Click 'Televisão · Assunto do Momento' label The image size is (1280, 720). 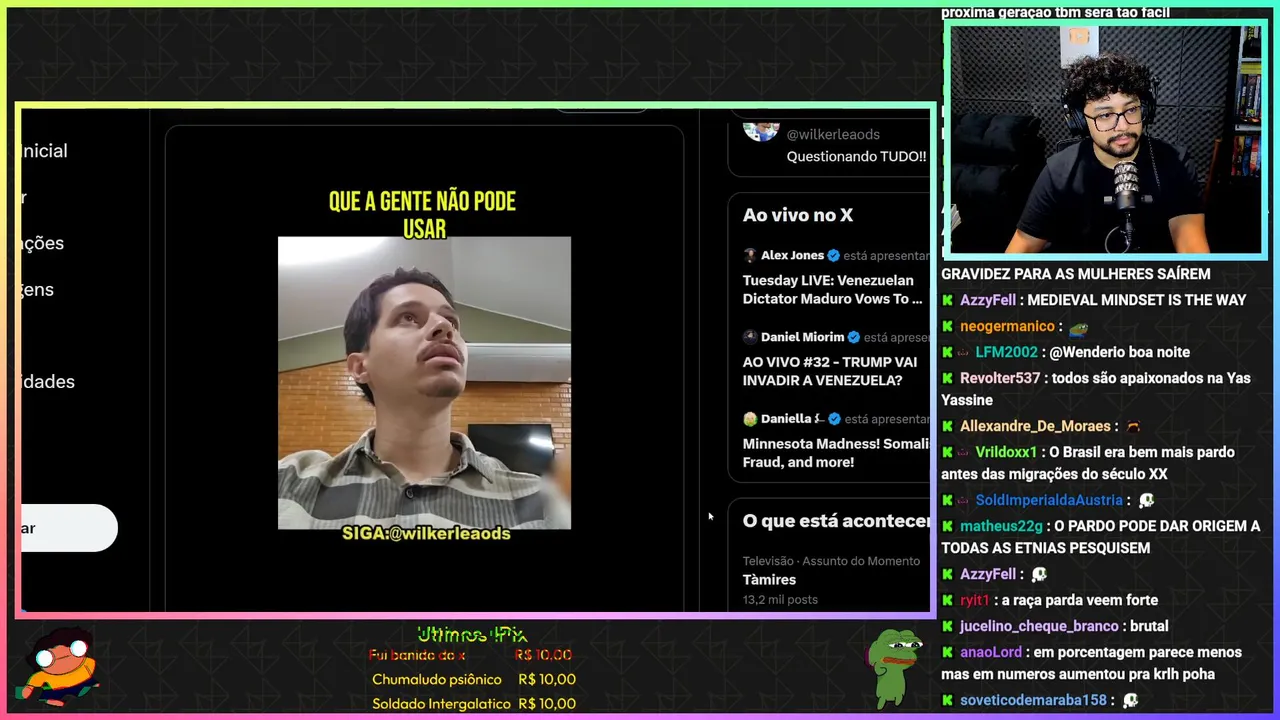pyautogui.click(x=831, y=561)
